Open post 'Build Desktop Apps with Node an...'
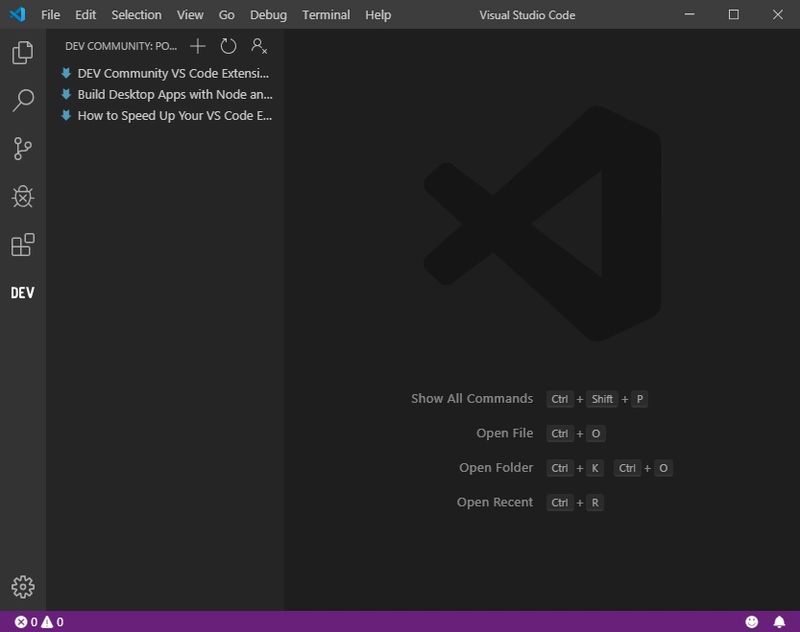Image resolution: width=800 pixels, height=632 pixels. point(166,94)
